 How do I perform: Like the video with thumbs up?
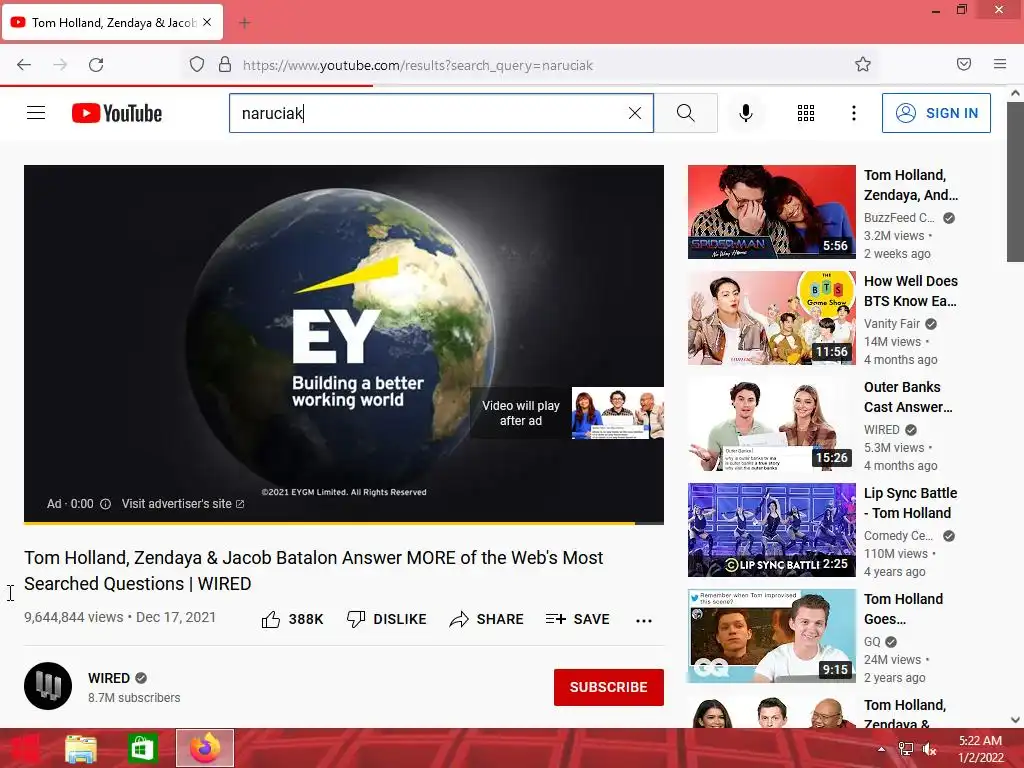(x=292, y=619)
